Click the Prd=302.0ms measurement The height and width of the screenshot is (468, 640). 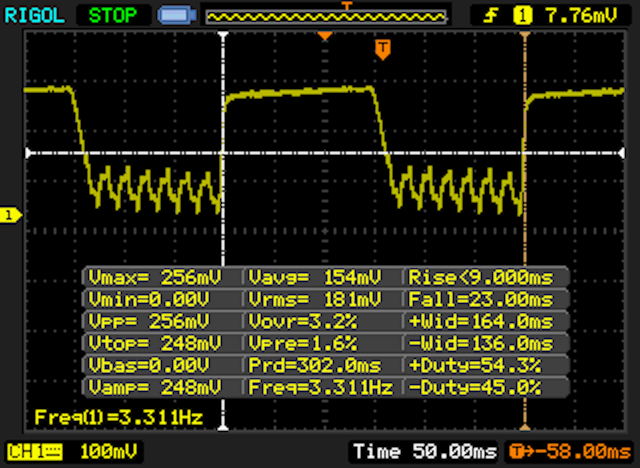[x=314, y=365]
